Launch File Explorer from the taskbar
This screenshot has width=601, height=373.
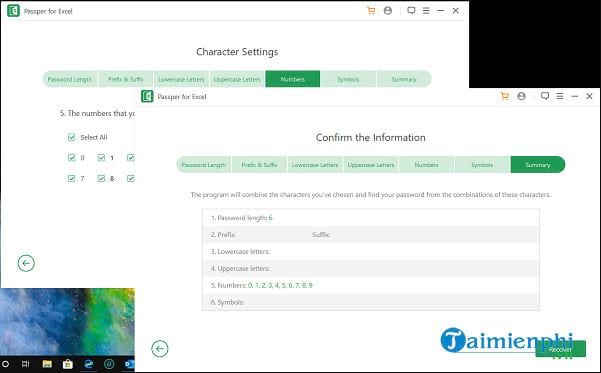point(47,364)
